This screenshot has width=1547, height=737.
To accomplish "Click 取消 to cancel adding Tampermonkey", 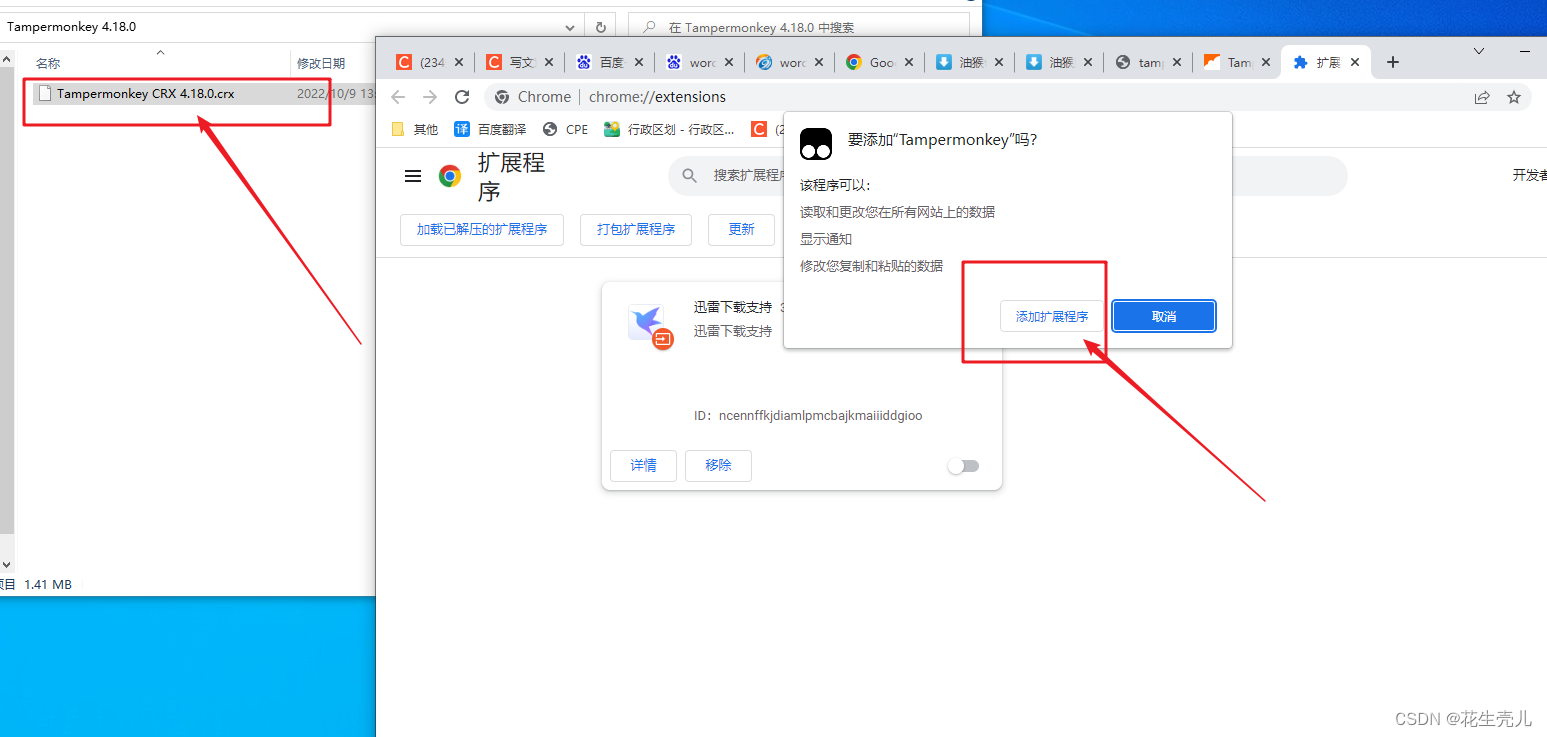I will tap(1164, 316).
